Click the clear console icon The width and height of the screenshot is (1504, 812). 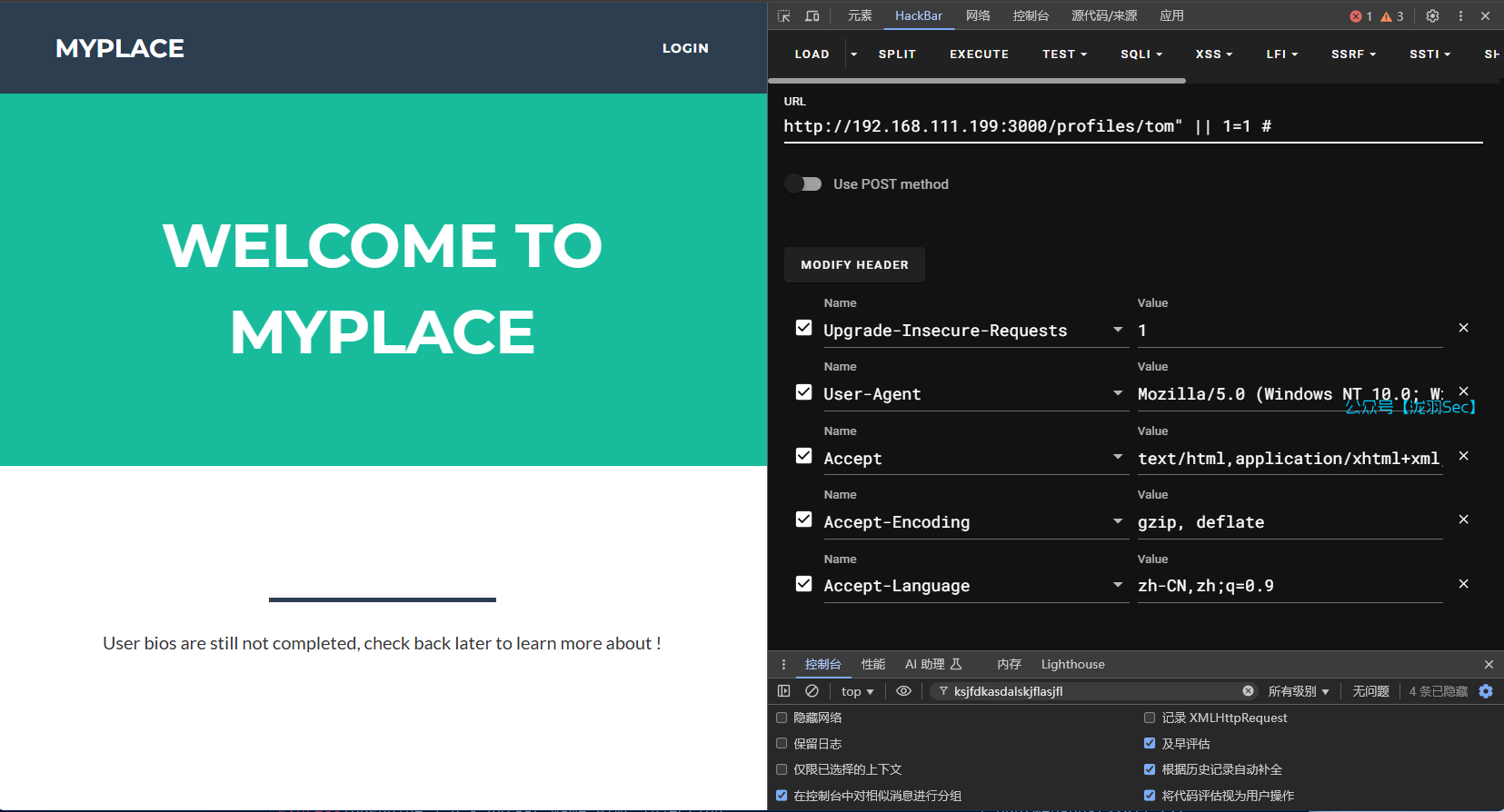coord(812,691)
